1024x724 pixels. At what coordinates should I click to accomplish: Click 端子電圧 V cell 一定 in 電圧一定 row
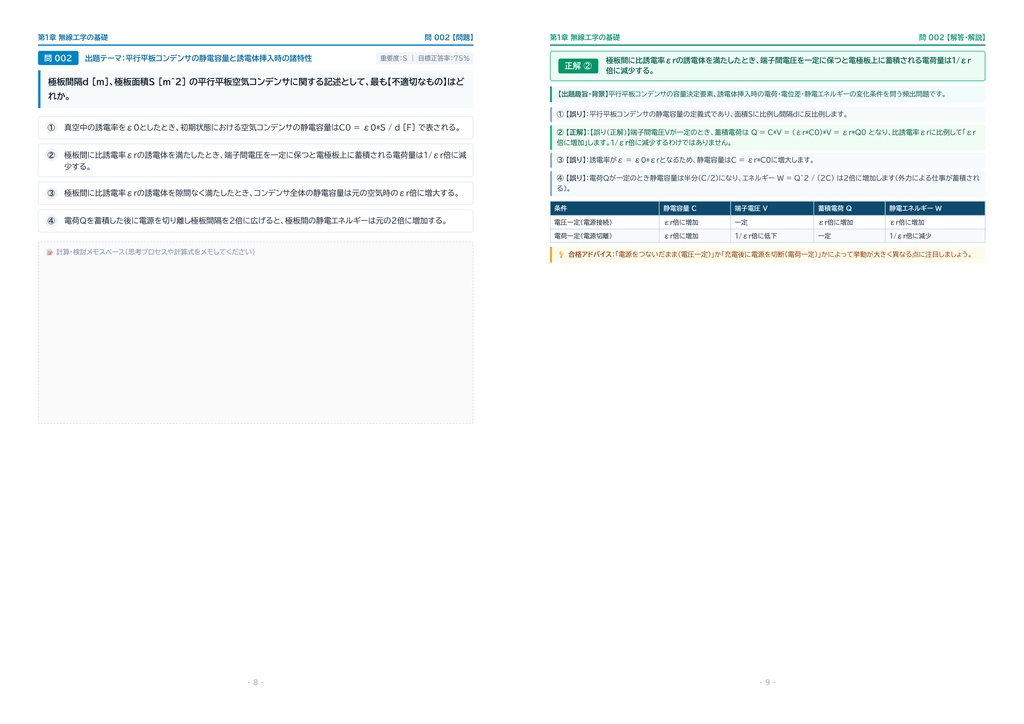(772, 222)
